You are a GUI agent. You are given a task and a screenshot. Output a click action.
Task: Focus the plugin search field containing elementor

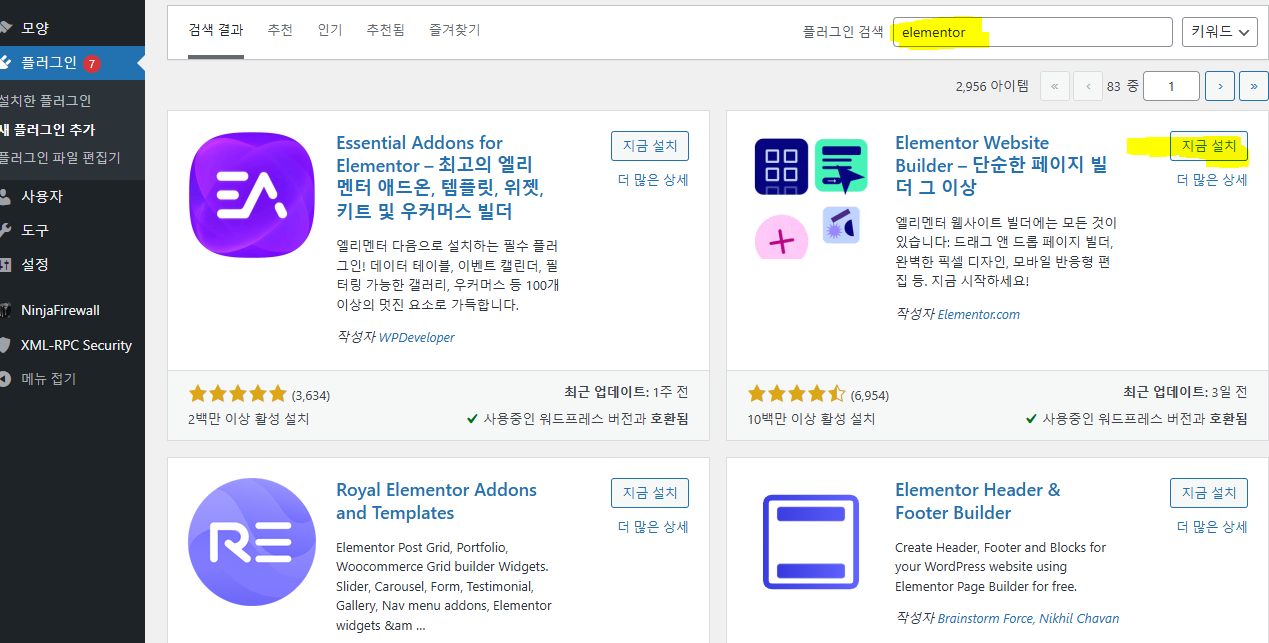pos(1032,32)
